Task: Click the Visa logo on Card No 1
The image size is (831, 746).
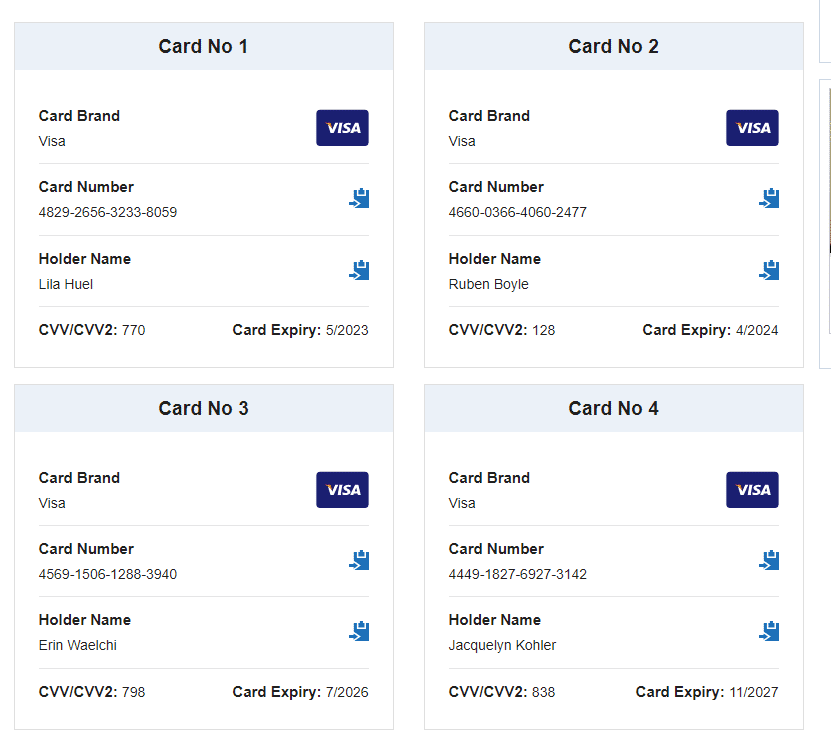Action: (x=342, y=128)
